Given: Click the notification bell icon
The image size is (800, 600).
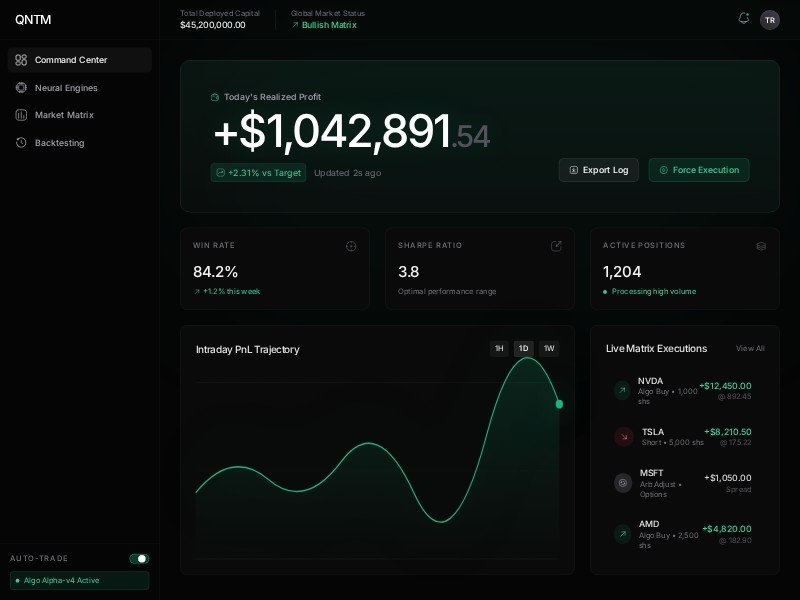Looking at the screenshot, I should [743, 18].
